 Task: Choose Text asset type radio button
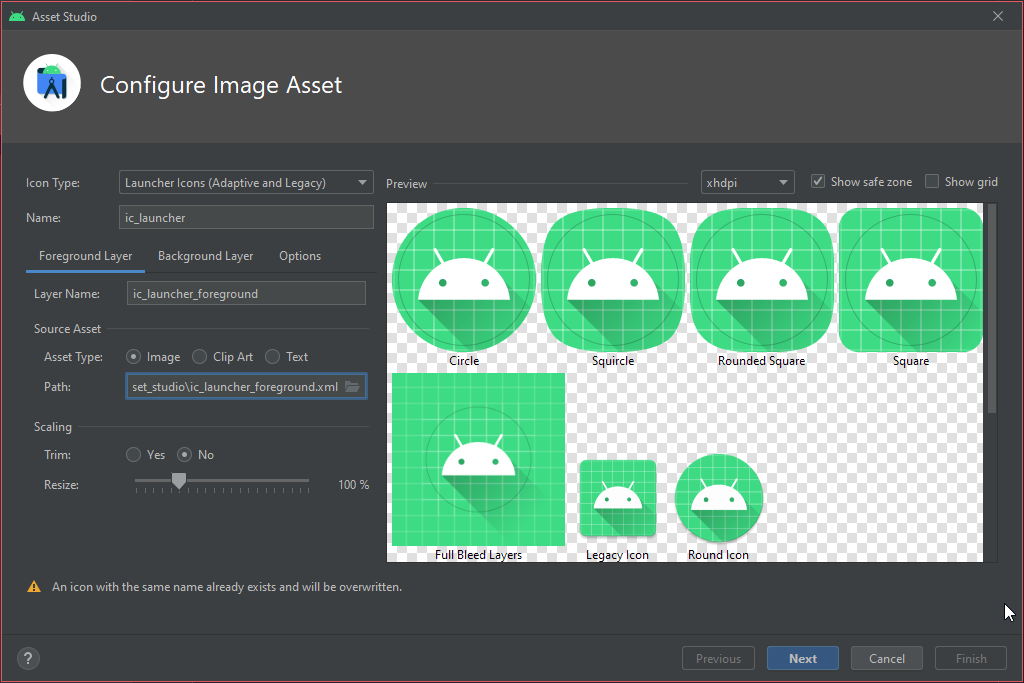(x=272, y=357)
